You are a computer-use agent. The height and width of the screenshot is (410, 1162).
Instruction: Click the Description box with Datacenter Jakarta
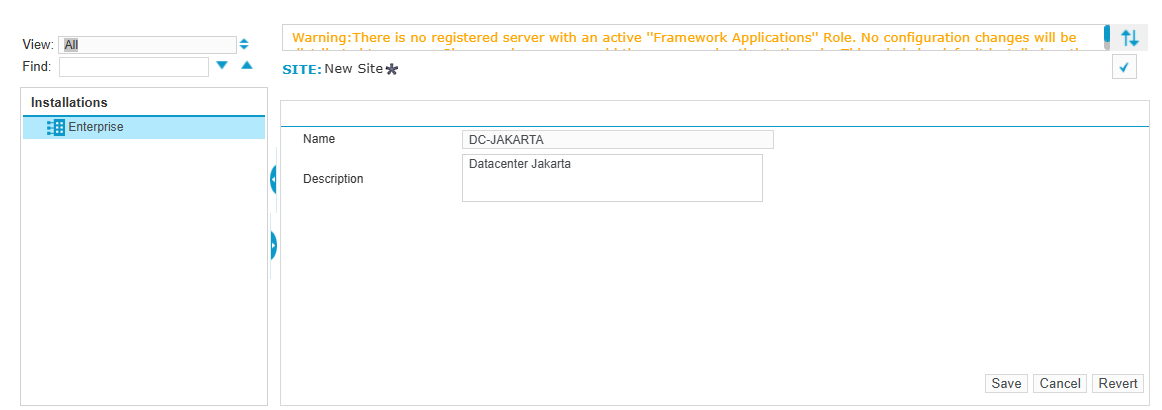[x=612, y=178]
